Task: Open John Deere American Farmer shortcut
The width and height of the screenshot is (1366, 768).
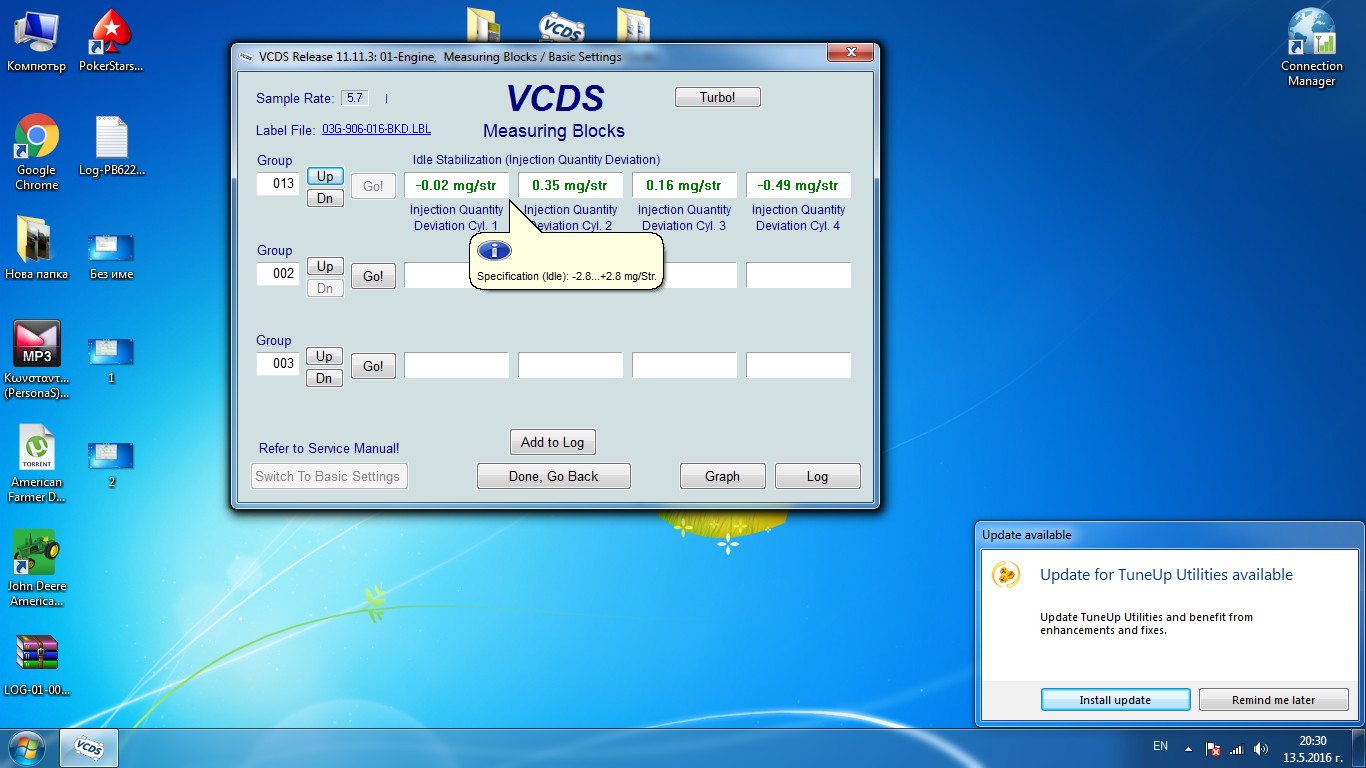Action: (37, 553)
